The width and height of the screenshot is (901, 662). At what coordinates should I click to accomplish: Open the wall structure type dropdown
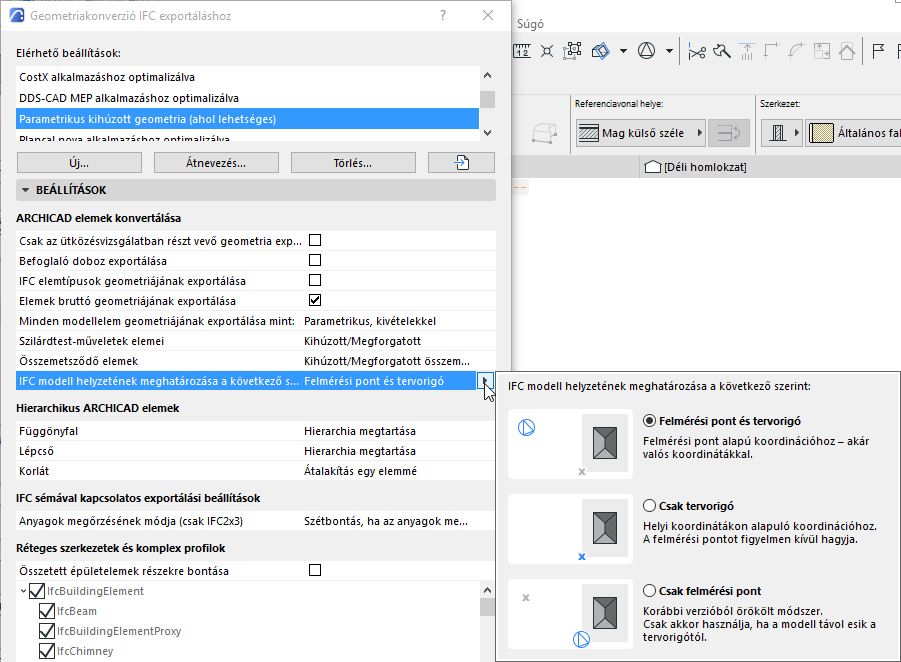[x=781, y=133]
